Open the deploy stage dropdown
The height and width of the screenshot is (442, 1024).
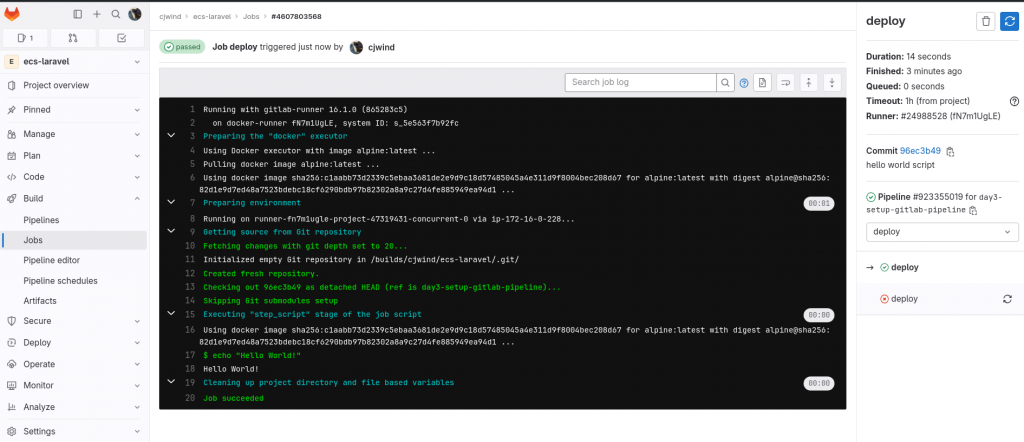[x=942, y=232]
